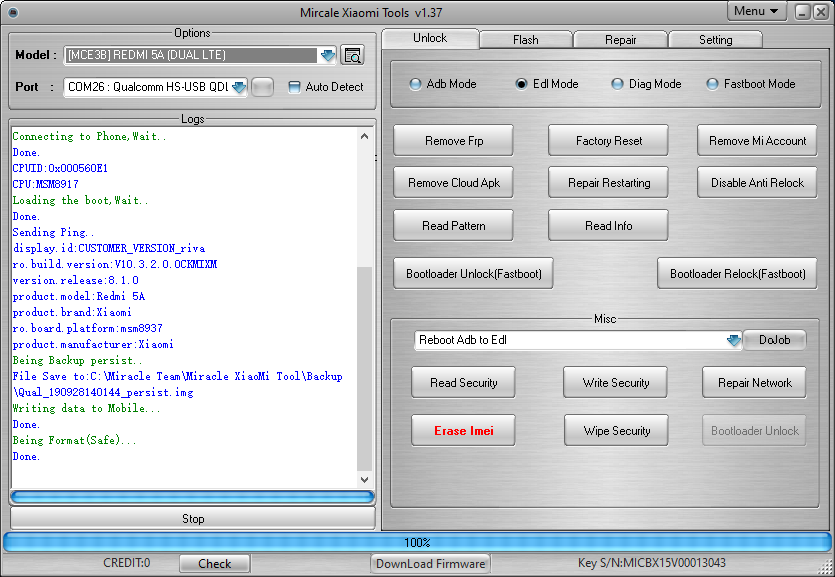The height and width of the screenshot is (577, 835).
Task: Click the app icon in the title bar
Action: [x=13, y=12]
